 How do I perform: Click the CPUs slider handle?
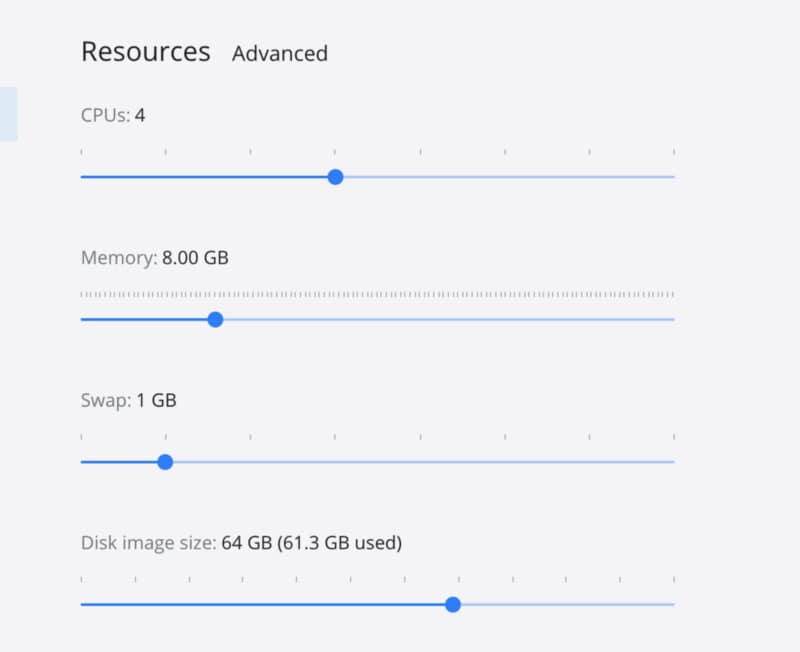[335, 177]
